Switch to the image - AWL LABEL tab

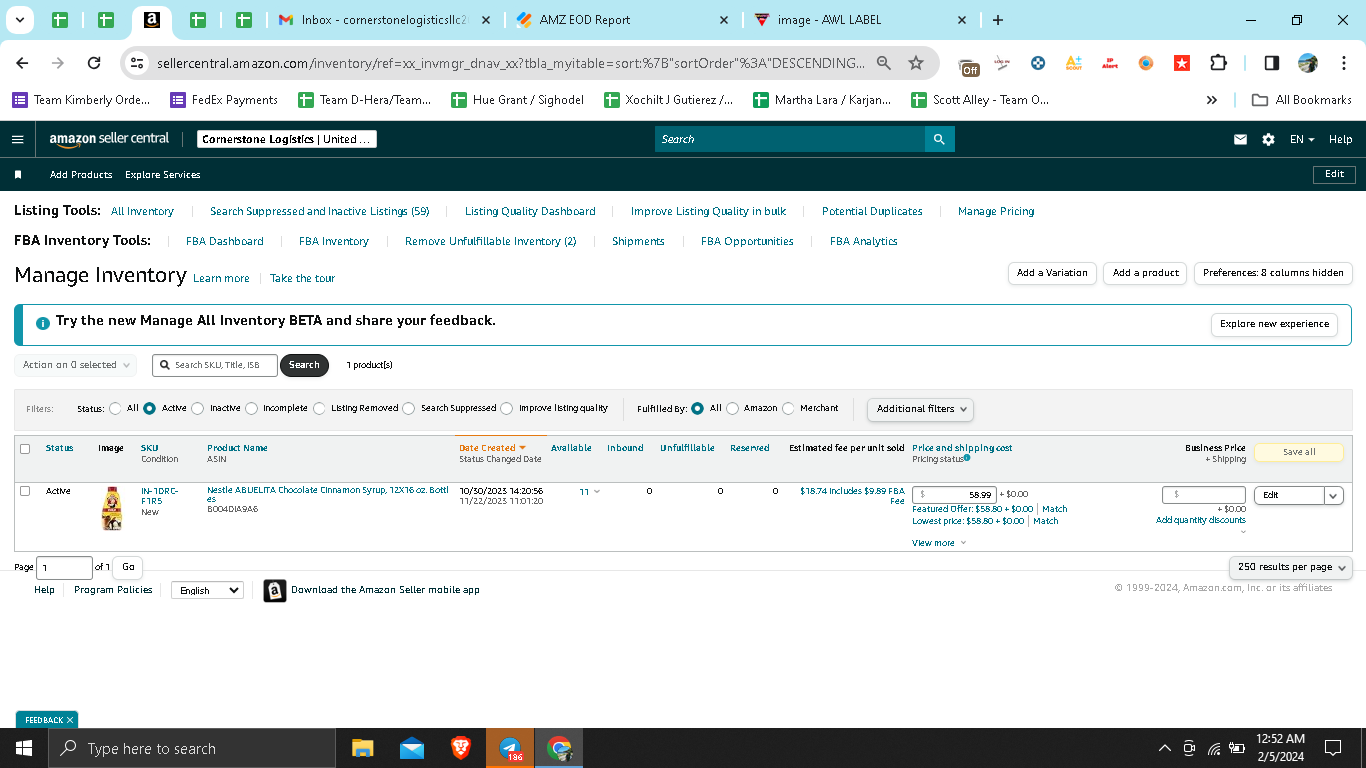[861, 20]
